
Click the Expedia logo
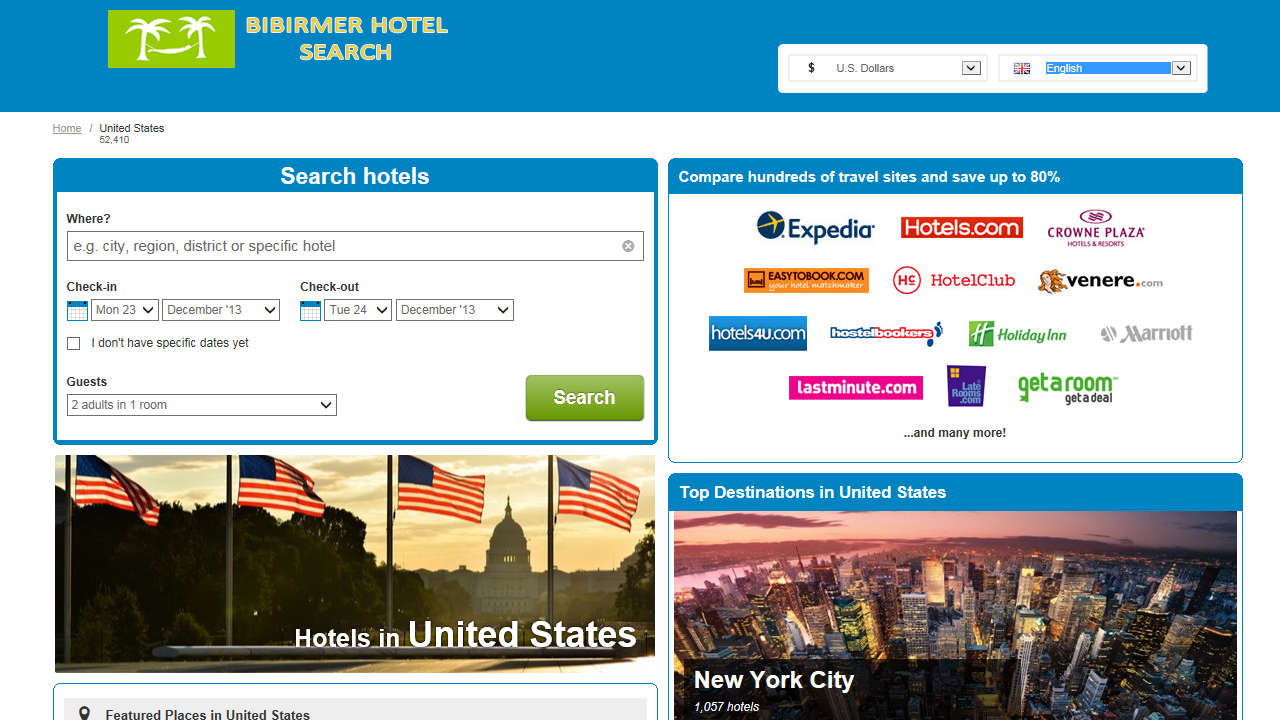click(816, 228)
